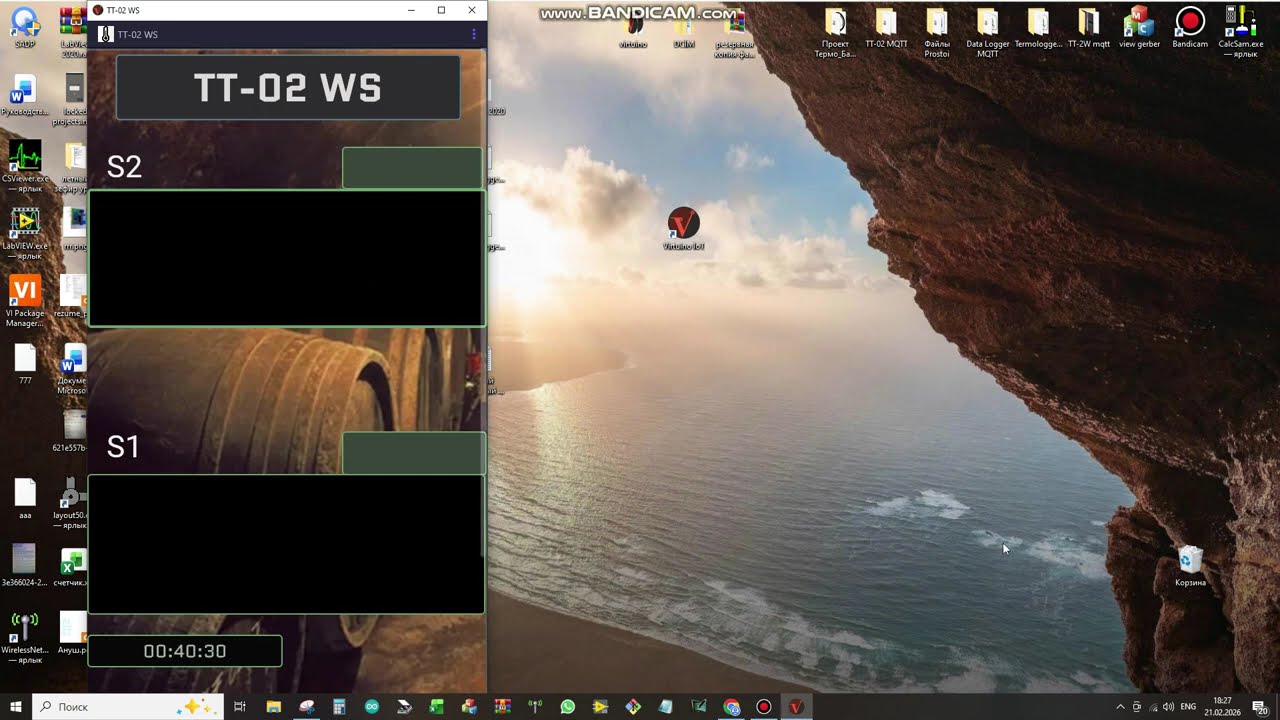Image resolution: width=1280 pixels, height=720 pixels.
Task: Click the green value box beside S2
Action: point(412,167)
